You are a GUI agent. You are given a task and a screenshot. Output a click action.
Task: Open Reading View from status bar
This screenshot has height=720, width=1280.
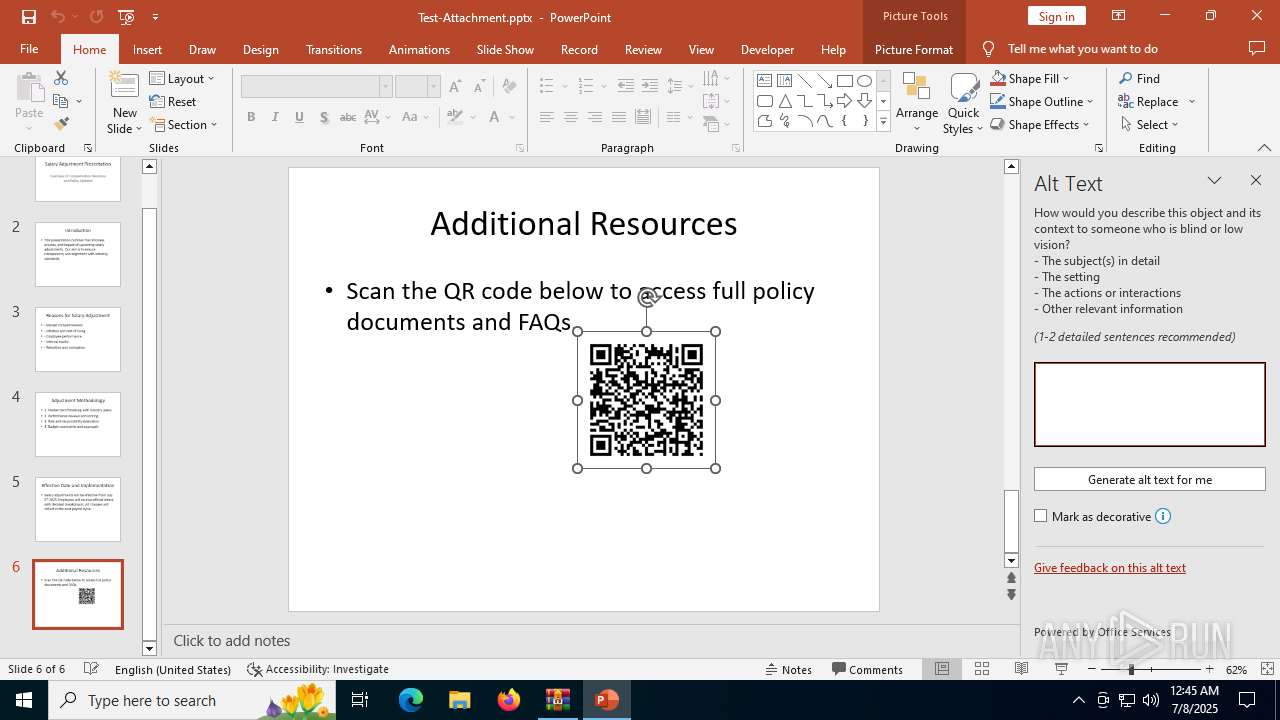tap(1021, 669)
